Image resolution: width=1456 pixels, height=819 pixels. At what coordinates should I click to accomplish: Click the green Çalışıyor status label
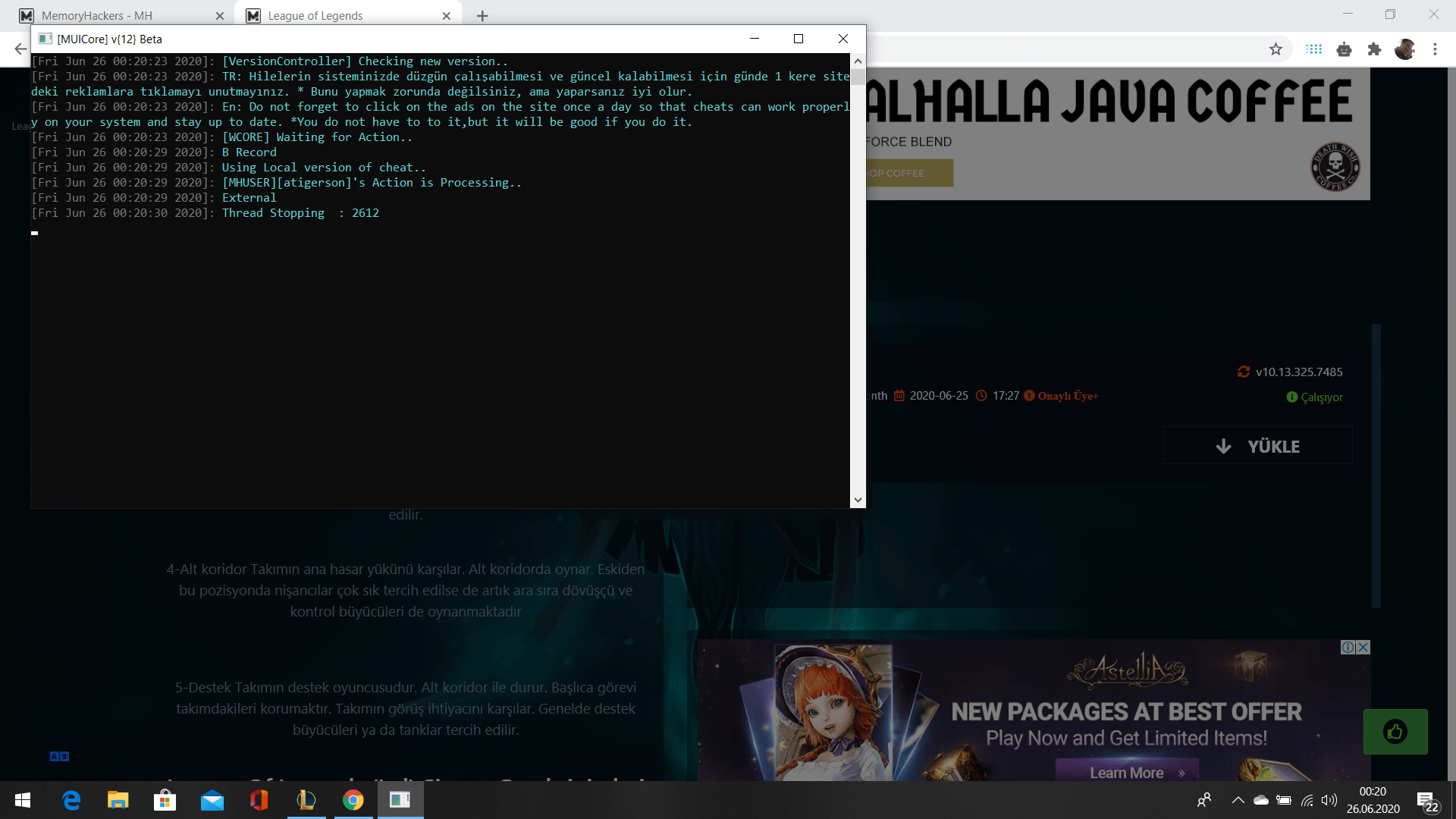click(1315, 397)
